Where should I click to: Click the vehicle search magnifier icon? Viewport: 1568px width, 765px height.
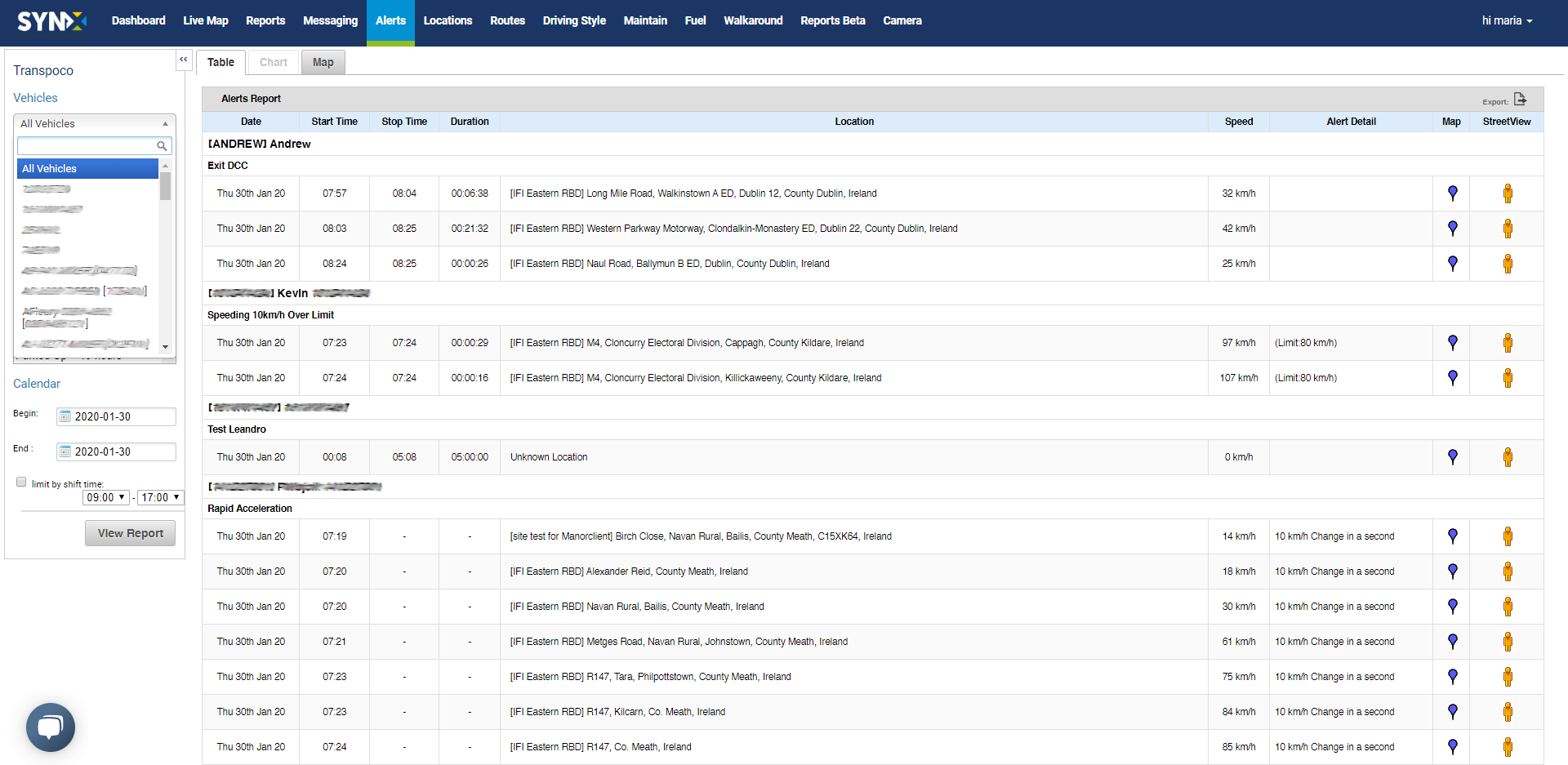tap(162, 146)
